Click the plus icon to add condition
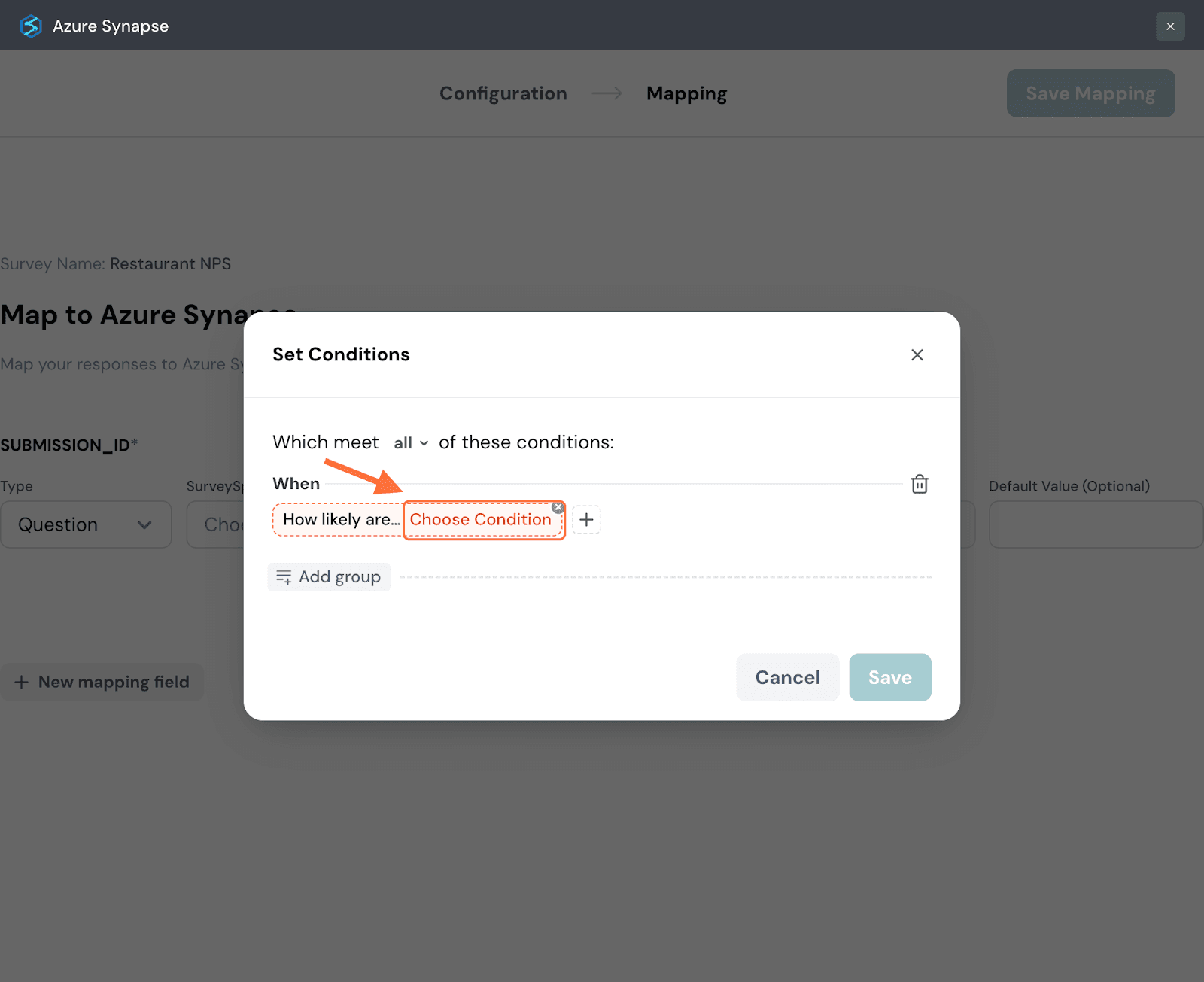The image size is (1204, 982). [586, 520]
